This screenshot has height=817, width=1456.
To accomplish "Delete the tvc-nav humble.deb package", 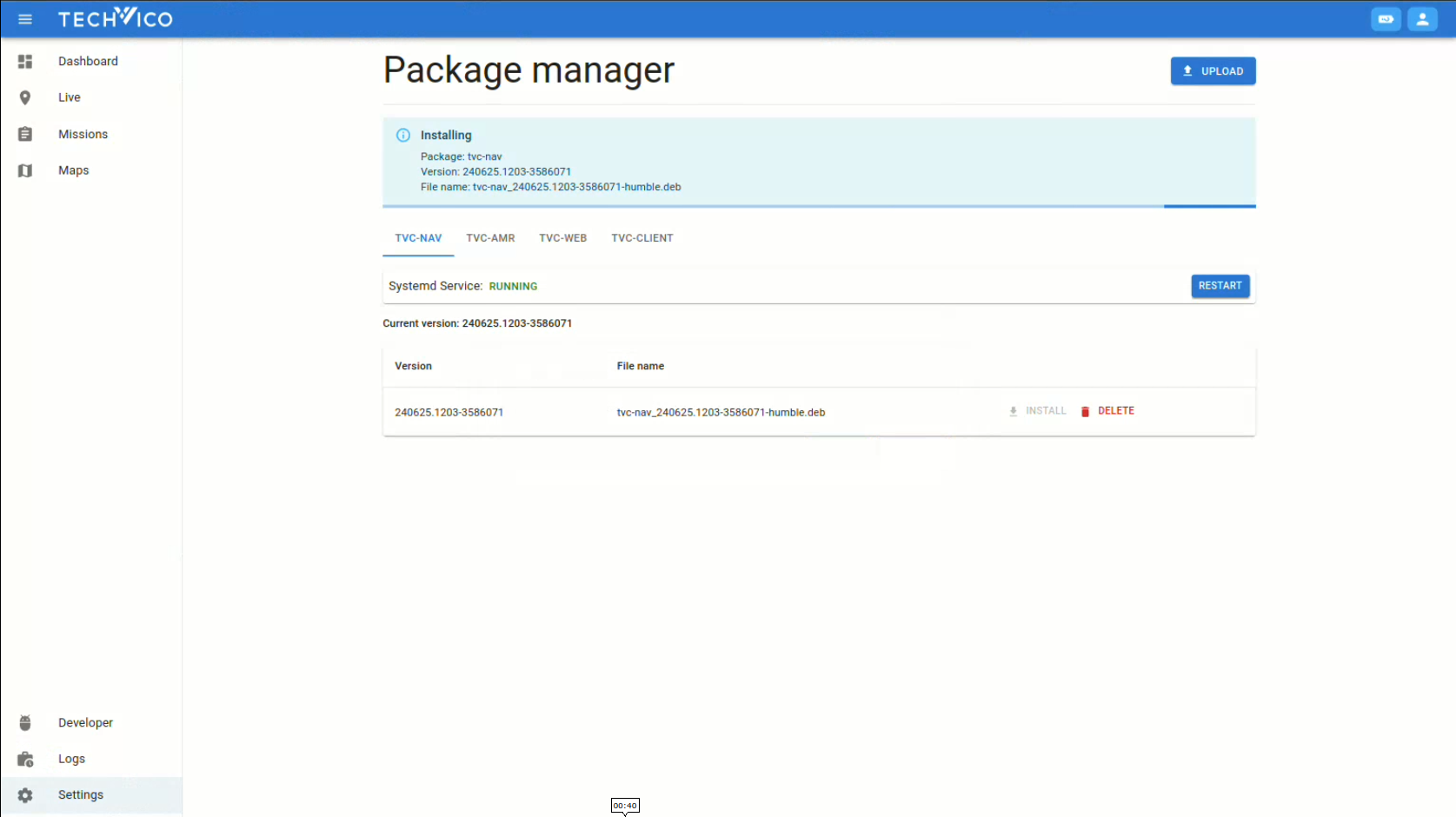I will point(1107,411).
